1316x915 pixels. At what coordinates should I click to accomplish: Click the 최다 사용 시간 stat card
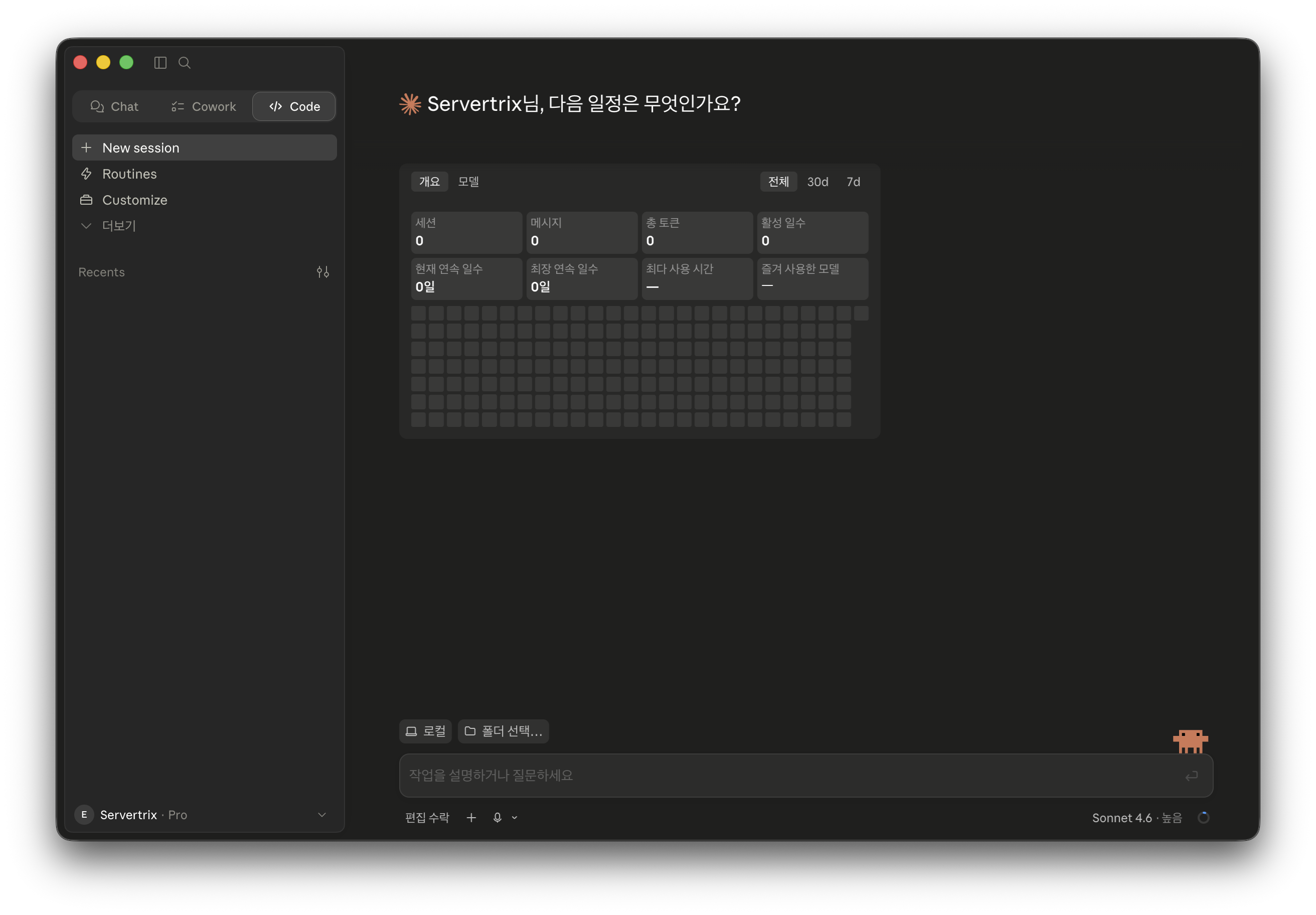click(x=697, y=278)
